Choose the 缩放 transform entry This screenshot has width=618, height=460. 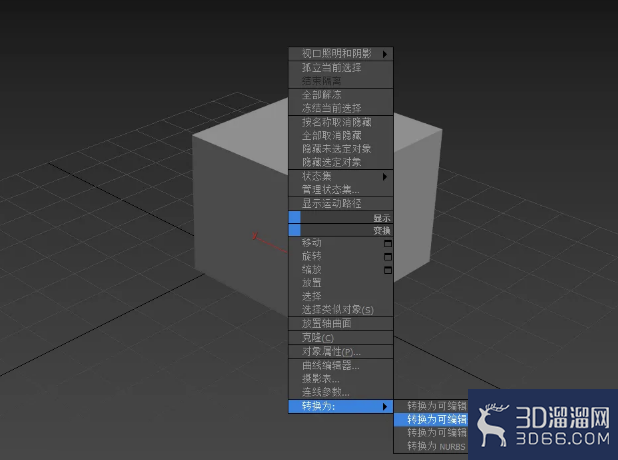tap(341, 270)
